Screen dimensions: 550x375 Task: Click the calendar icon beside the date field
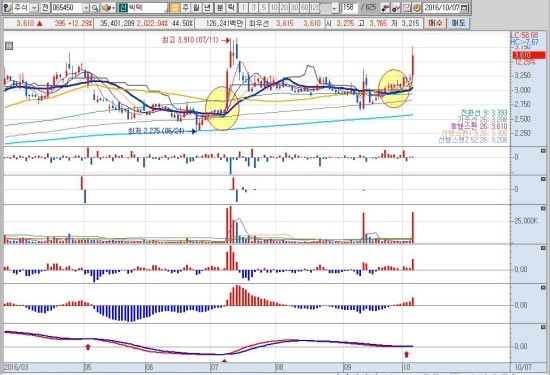[464, 8]
